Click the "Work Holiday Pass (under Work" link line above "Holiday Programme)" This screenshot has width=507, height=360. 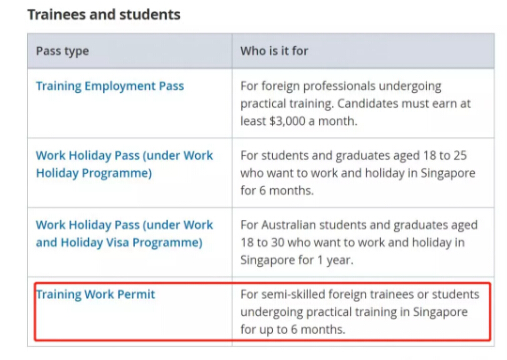coord(124,156)
